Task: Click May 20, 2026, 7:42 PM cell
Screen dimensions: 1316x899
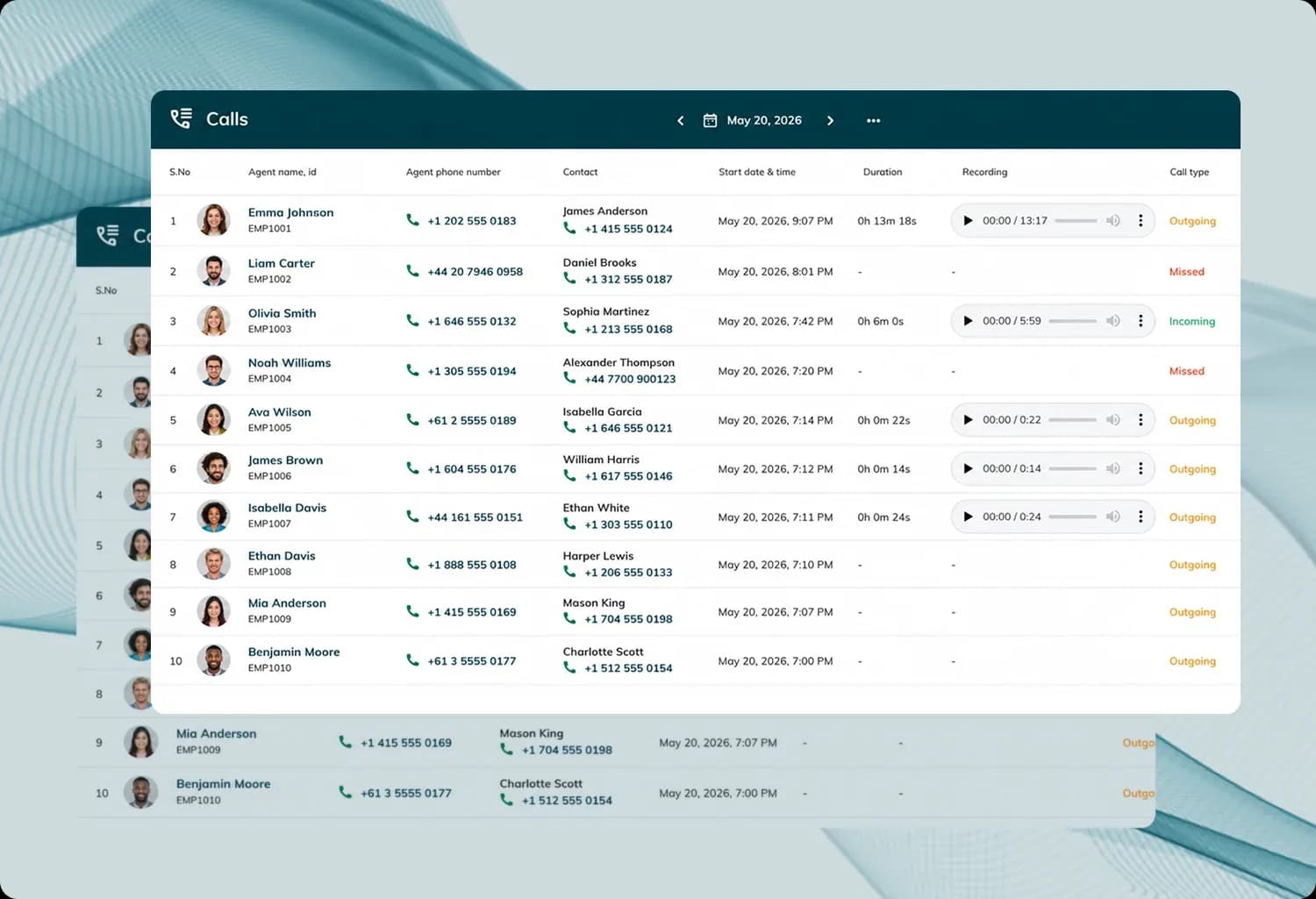Action: click(x=776, y=321)
